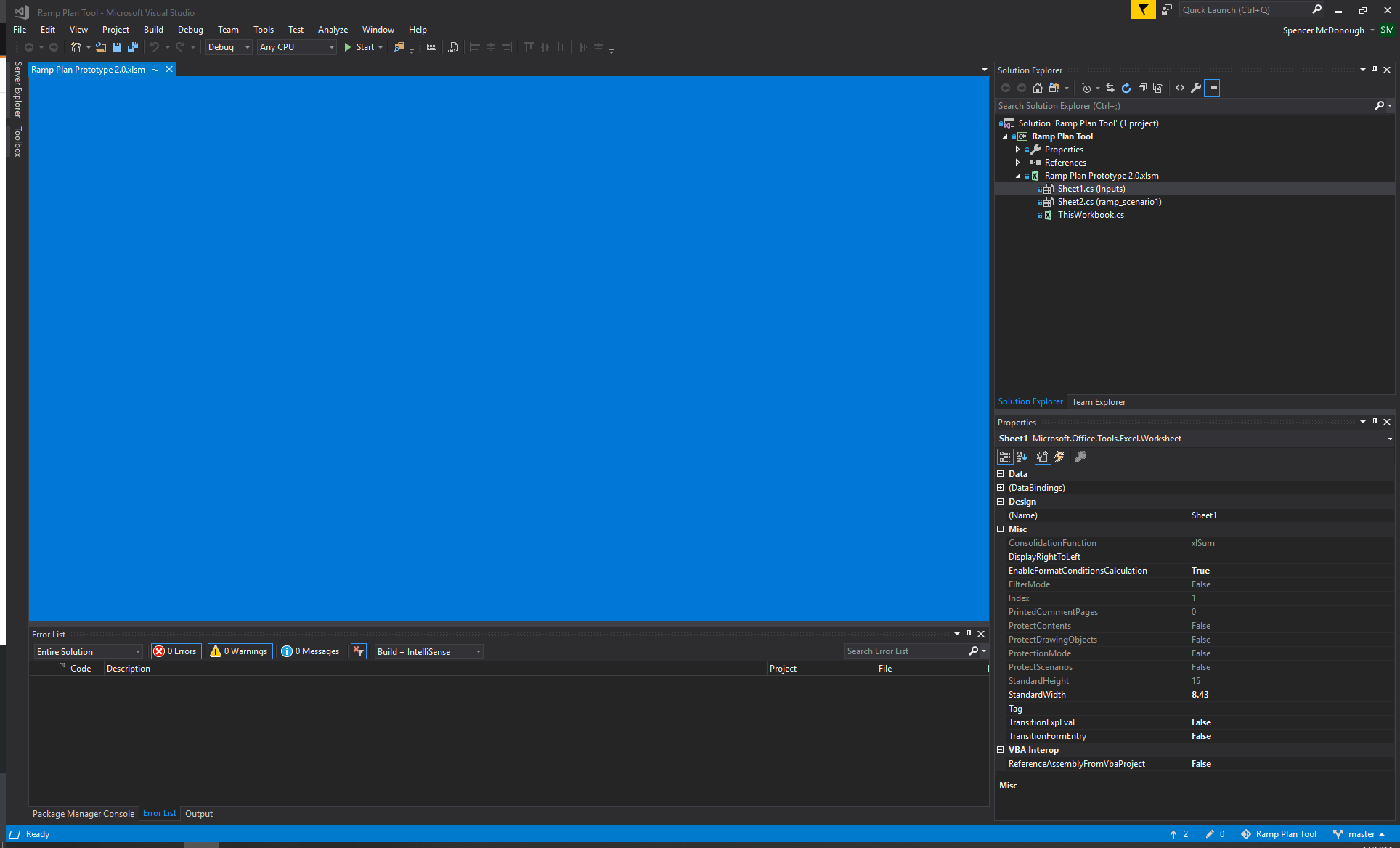The height and width of the screenshot is (848, 1400).
Task: Switch to the Team Explorer tab
Action: tap(1099, 401)
